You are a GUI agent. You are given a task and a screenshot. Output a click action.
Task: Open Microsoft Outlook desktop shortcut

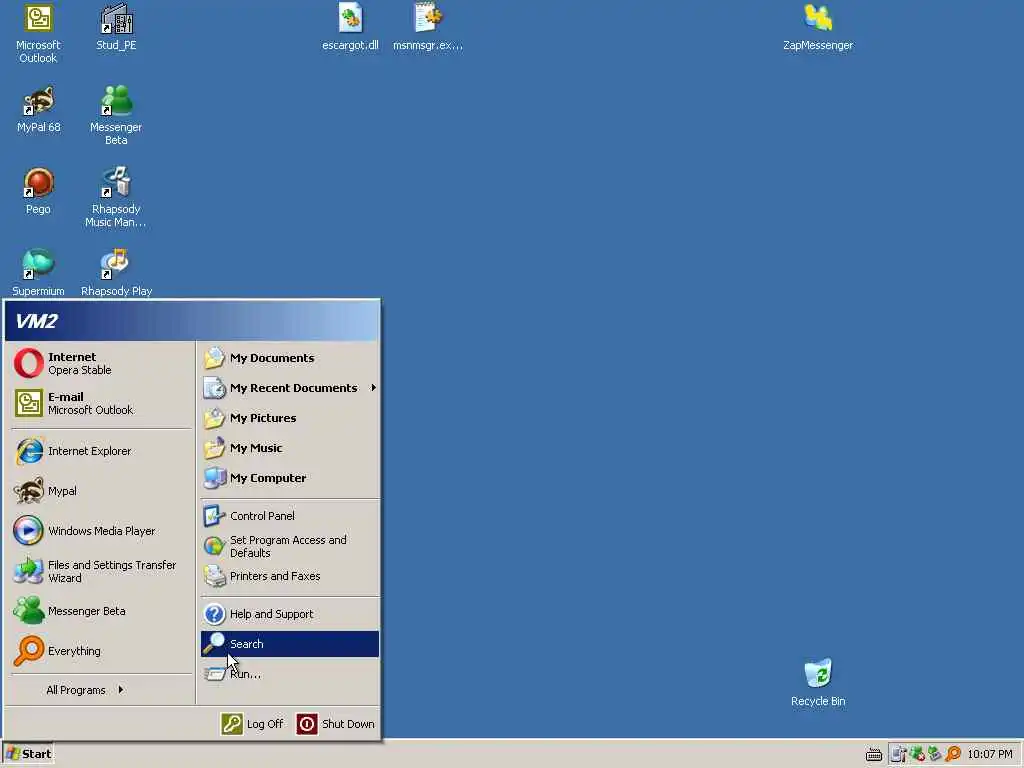click(x=38, y=33)
